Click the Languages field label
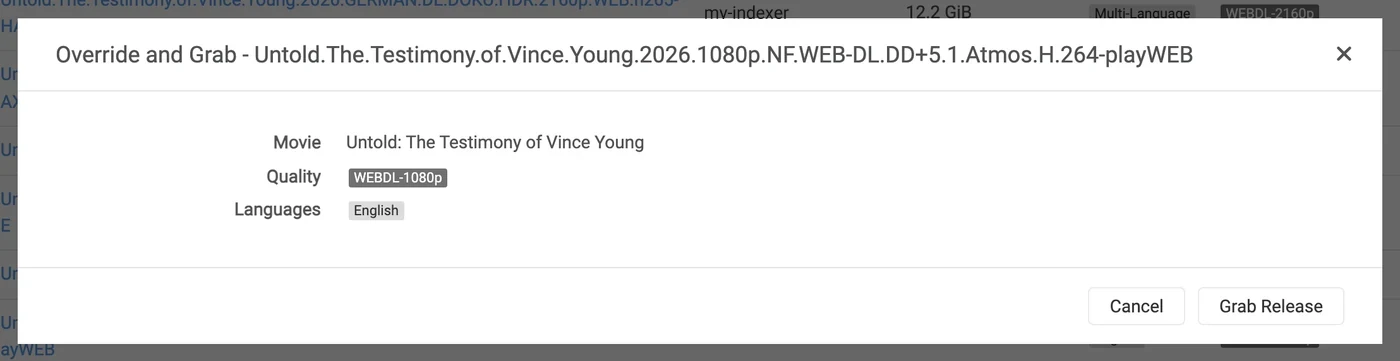 tap(277, 210)
